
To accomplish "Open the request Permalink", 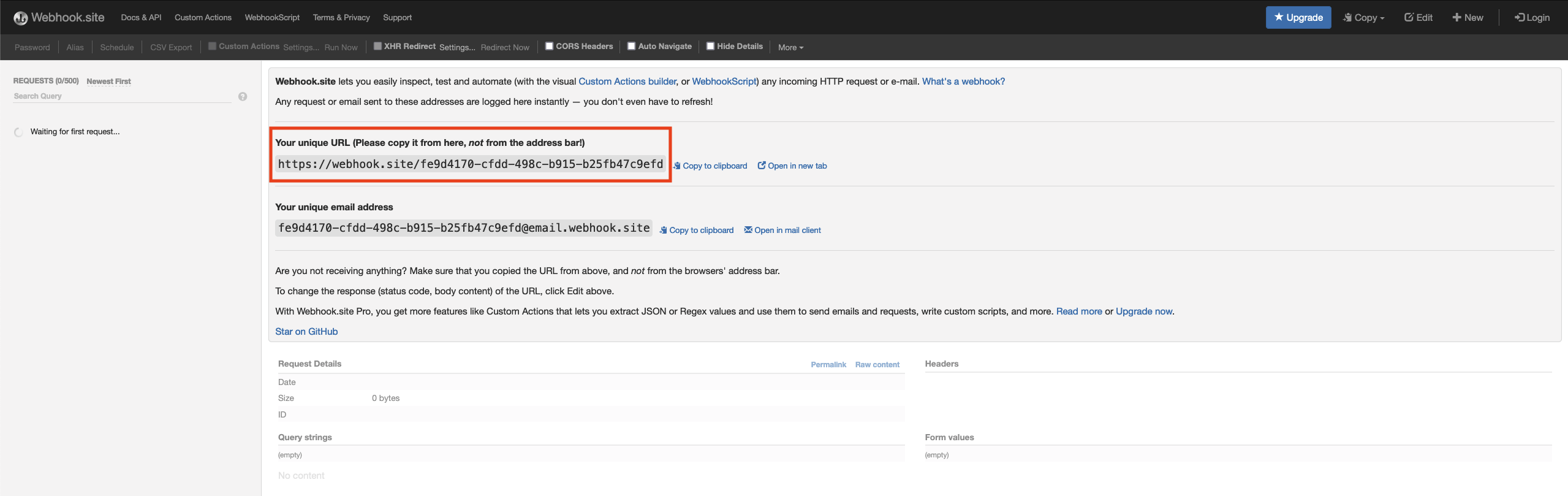I will [x=828, y=364].
